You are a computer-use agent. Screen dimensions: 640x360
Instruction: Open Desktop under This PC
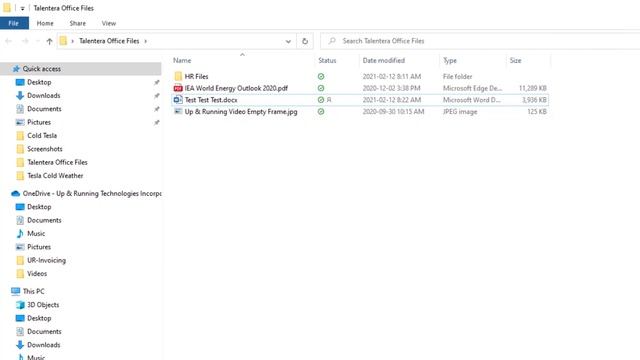click(x=39, y=318)
